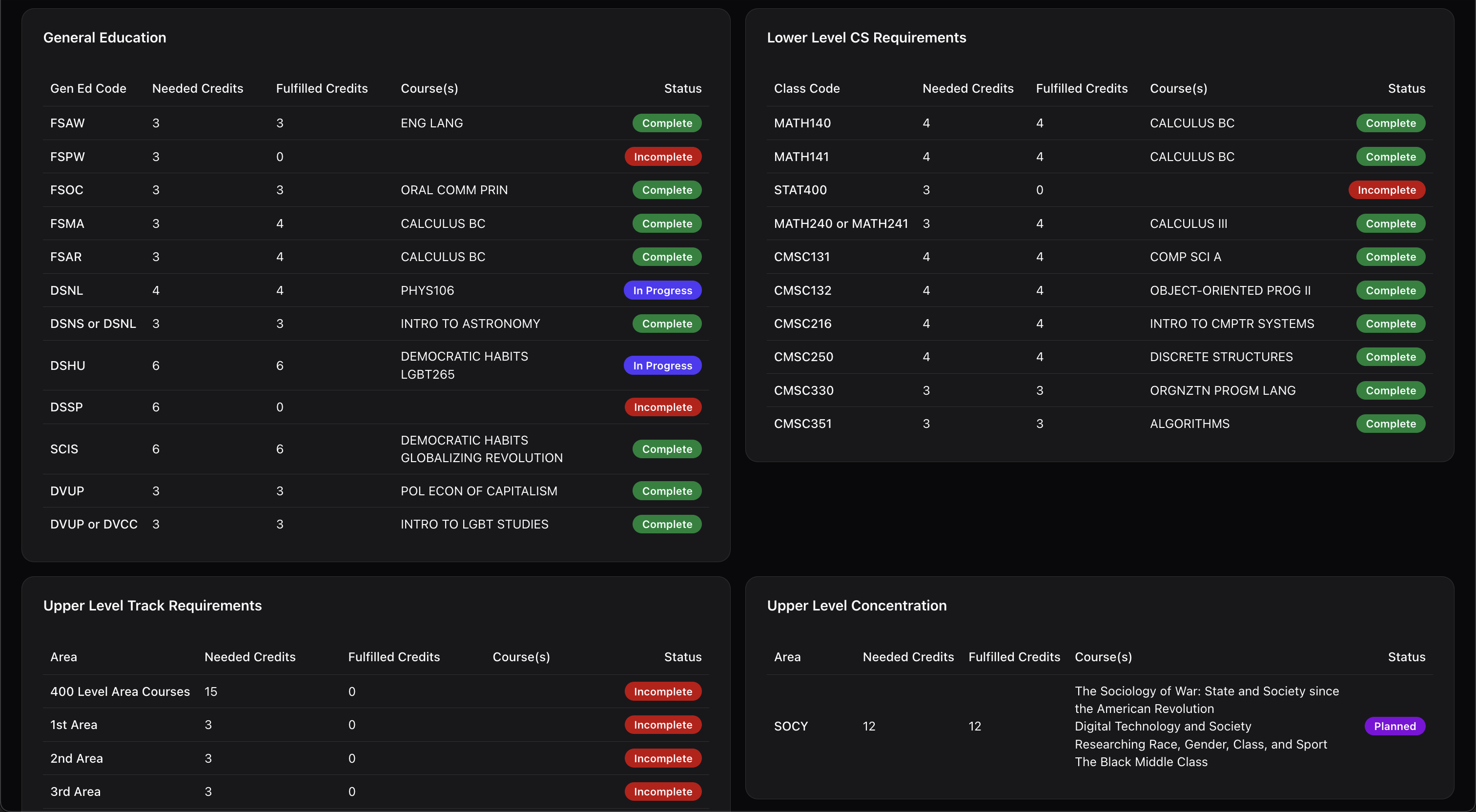This screenshot has width=1476, height=812.
Task: Click the Digital Technology and Society course
Action: 1162,726
